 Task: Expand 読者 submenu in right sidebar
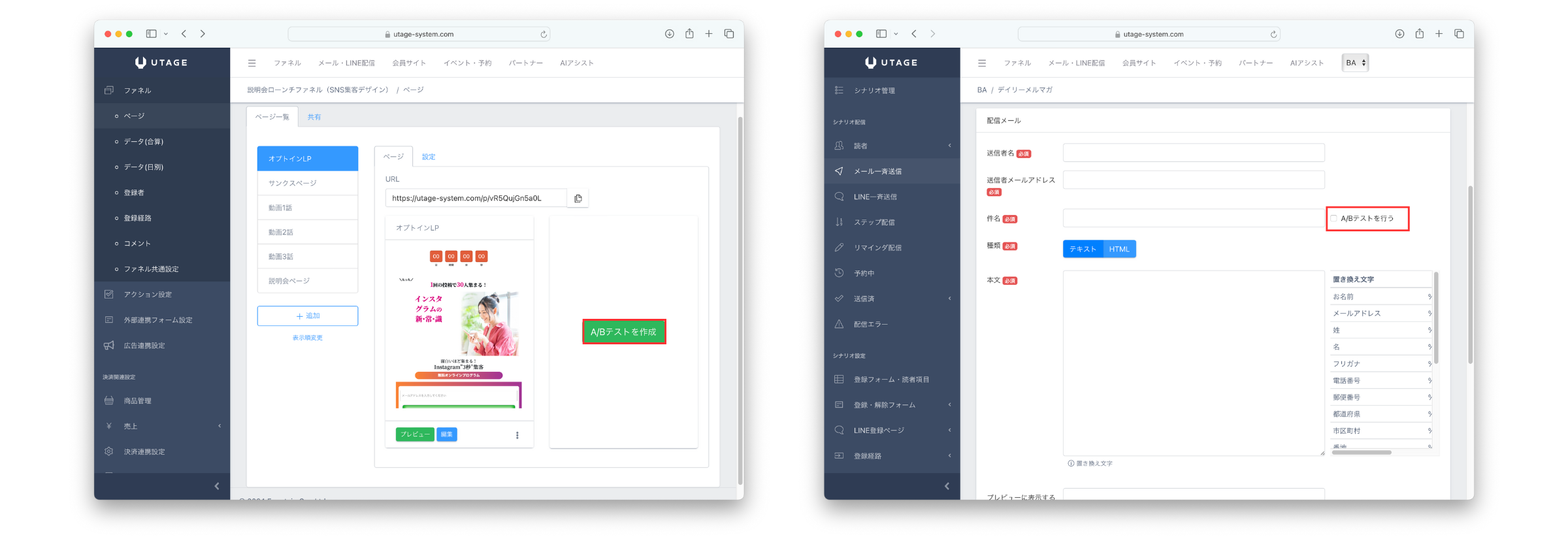pyautogui.click(x=950, y=146)
